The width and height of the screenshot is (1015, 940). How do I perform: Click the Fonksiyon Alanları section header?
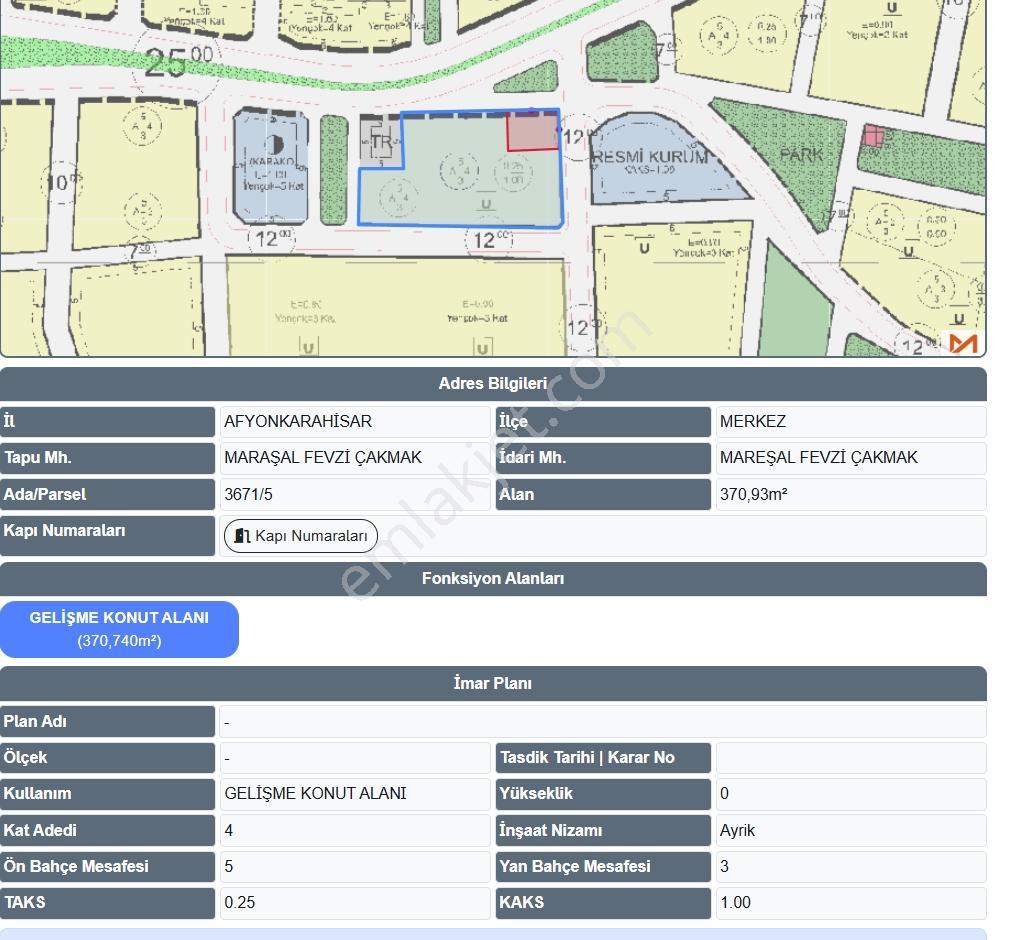[x=493, y=579]
